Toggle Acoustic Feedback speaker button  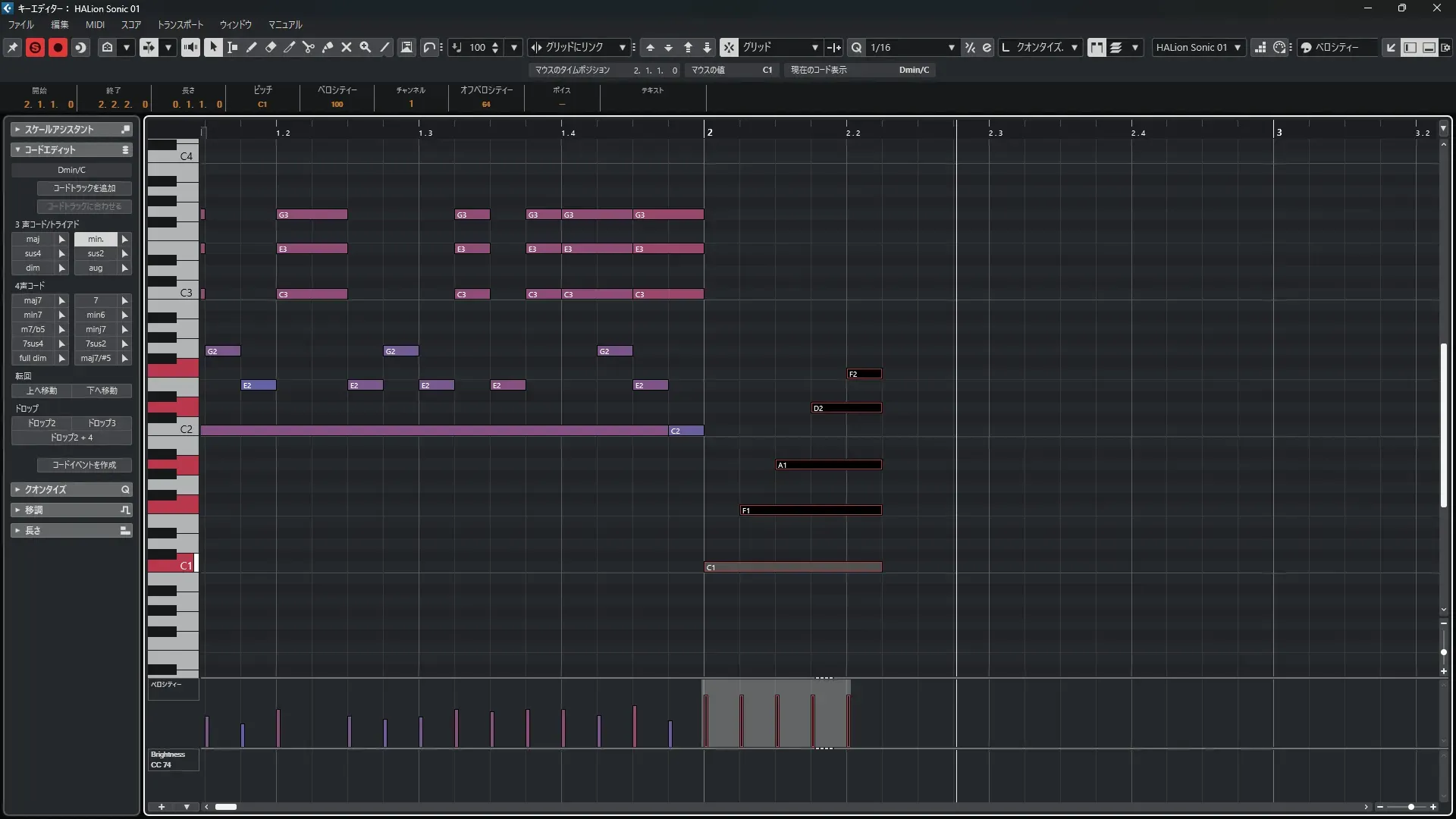point(190,47)
